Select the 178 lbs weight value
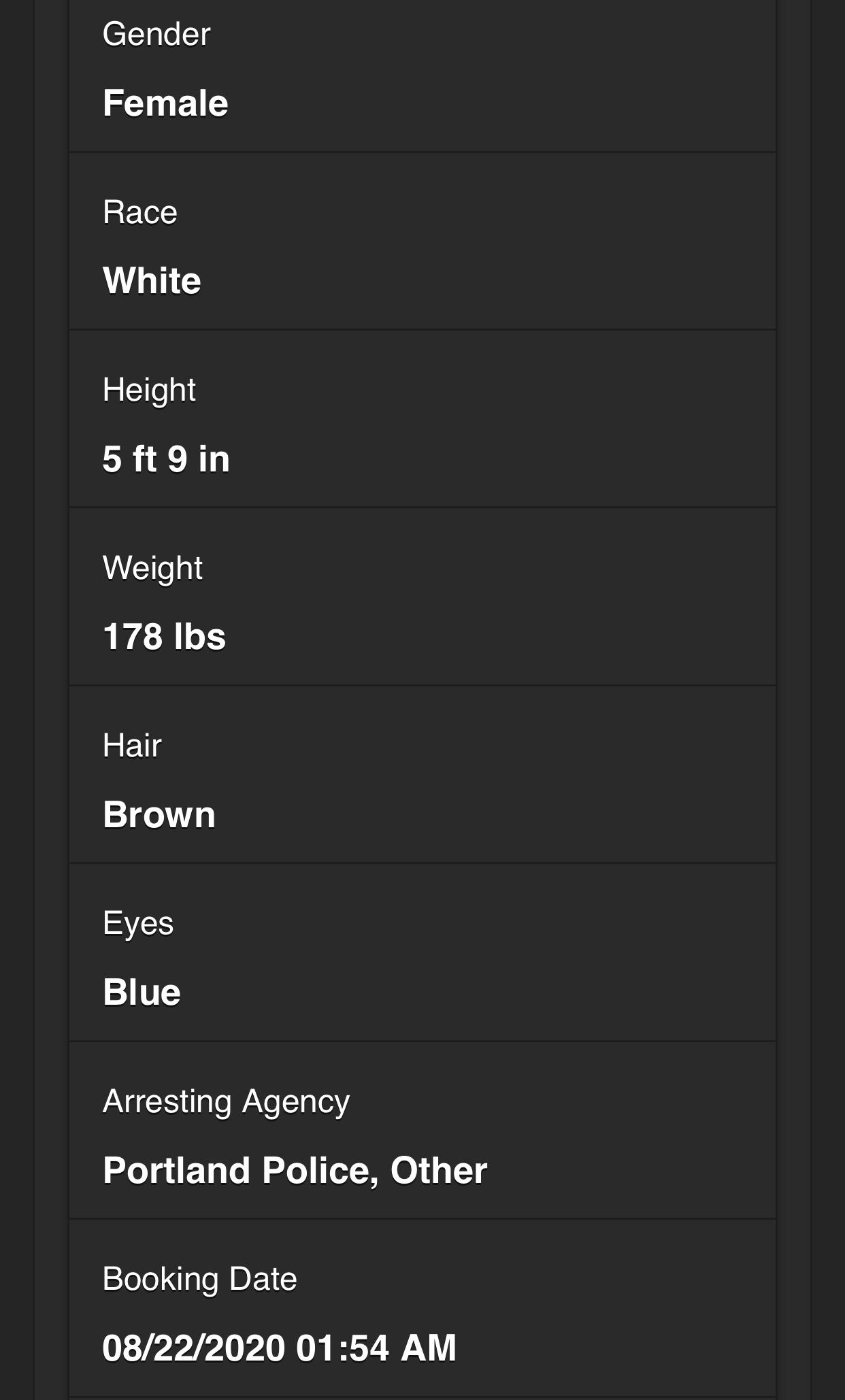This screenshot has height=1400, width=845. click(164, 637)
